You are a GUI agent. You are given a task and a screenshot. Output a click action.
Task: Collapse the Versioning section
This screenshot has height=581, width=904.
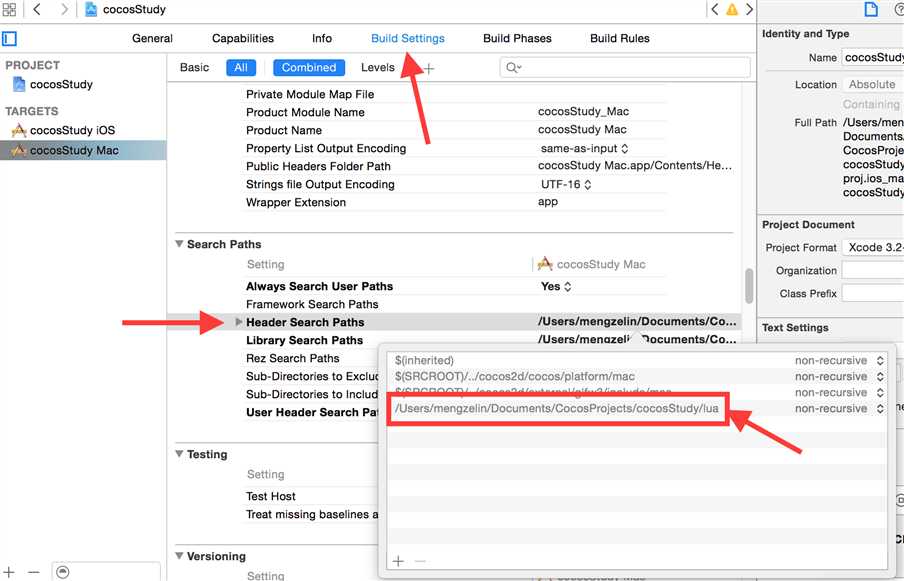tap(179, 556)
